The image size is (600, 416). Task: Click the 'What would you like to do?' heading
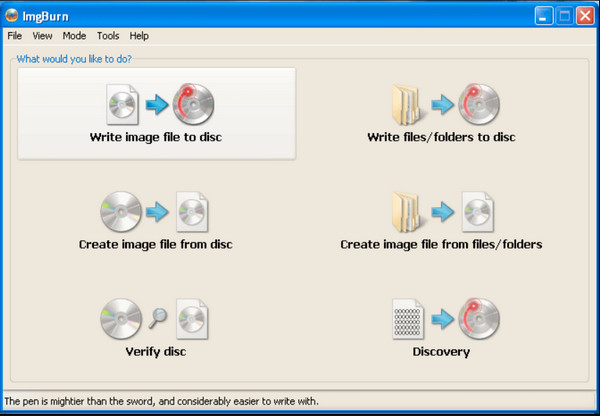(74, 59)
